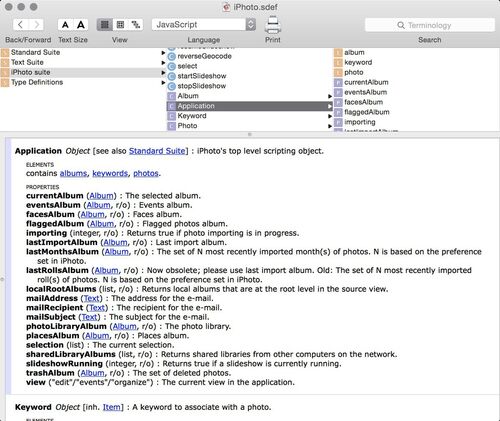Image resolution: width=500 pixels, height=421 pixels.
Task: Select the facesAlbum property icon
Action: [338, 103]
